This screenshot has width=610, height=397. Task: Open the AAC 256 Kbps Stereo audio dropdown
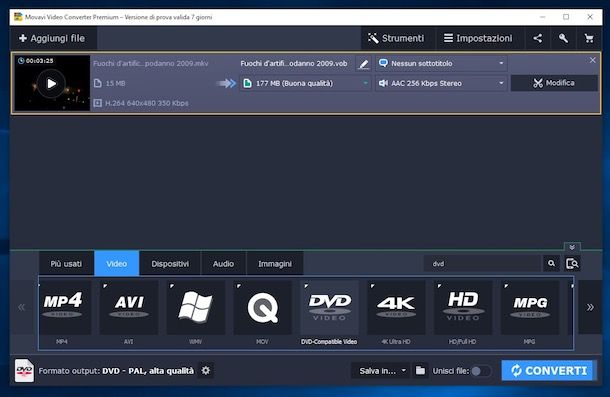click(x=441, y=83)
